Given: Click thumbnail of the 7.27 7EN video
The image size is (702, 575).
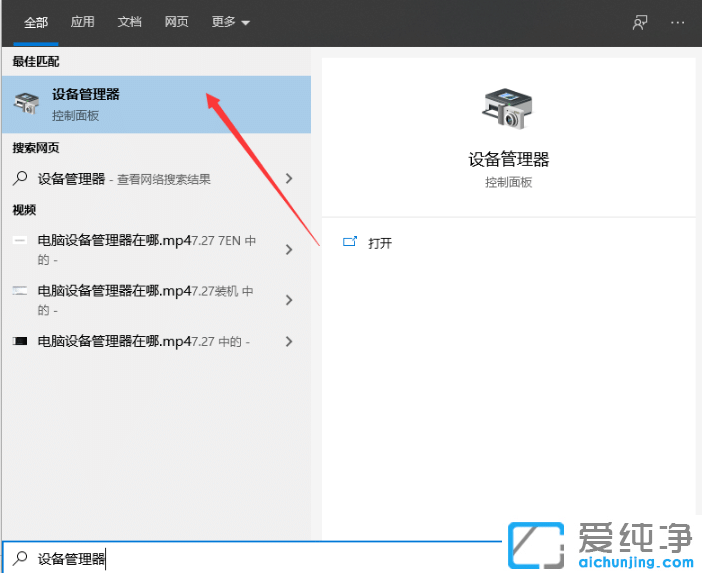Looking at the screenshot, I should point(20,240).
